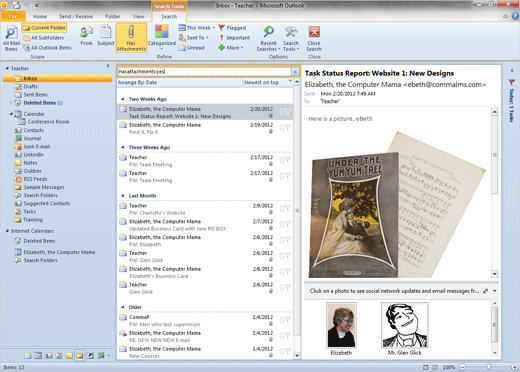Click the Notes navigation icon at bottom
This screenshot has height=372, width=520.
pos(69,356)
